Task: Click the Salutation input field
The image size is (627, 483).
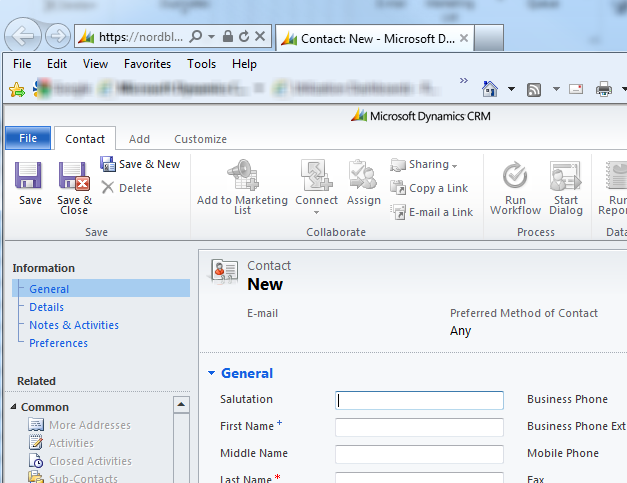Action: (x=419, y=400)
